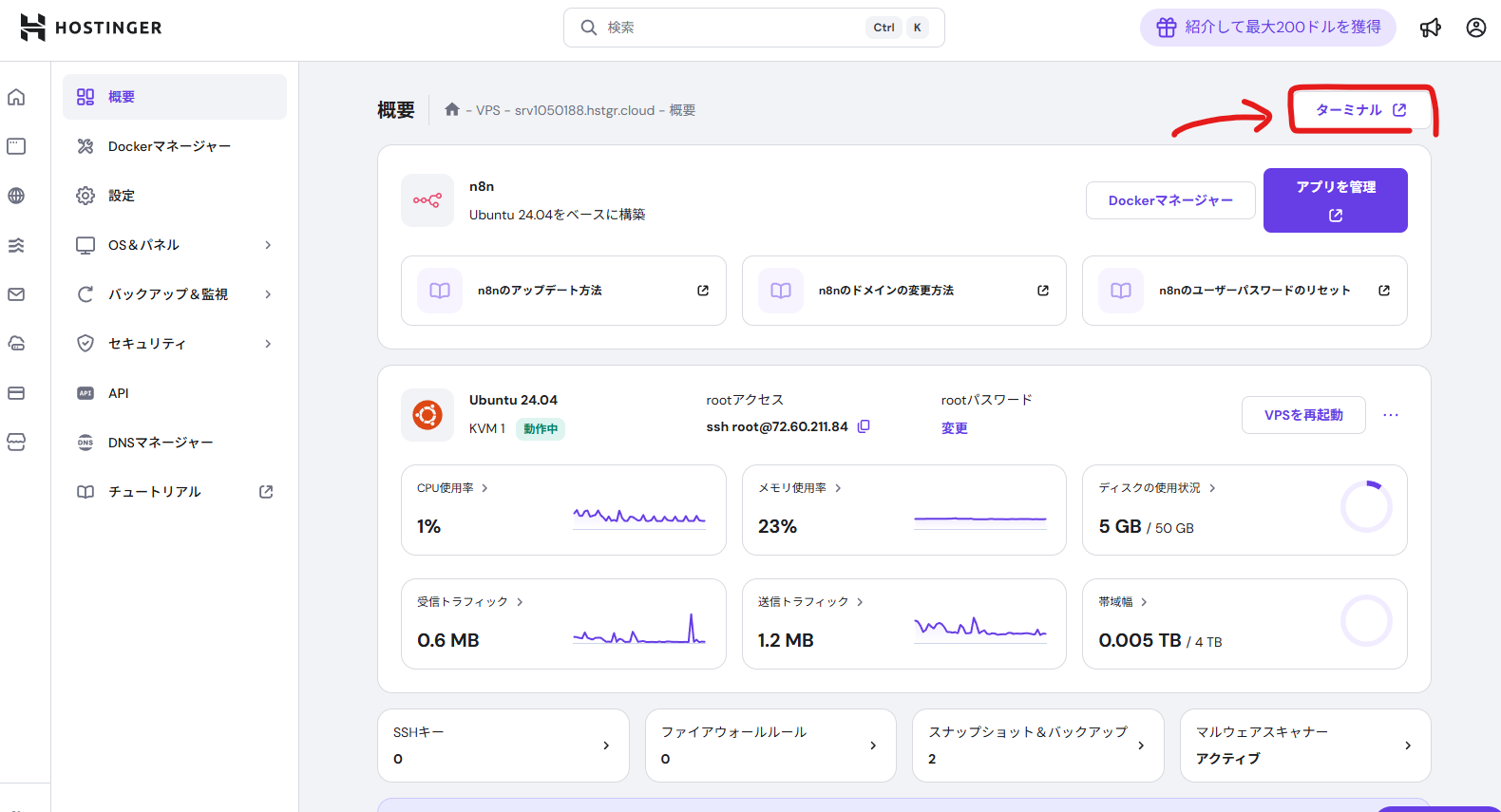Click the home icon in left rail
The image size is (1501, 812).
click(x=16, y=97)
